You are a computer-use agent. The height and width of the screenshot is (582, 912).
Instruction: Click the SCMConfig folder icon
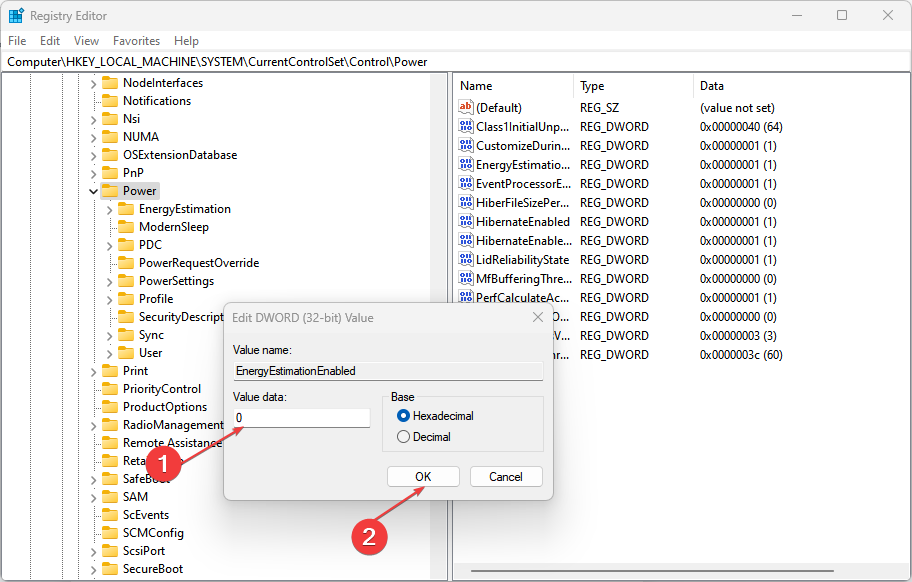(110, 533)
